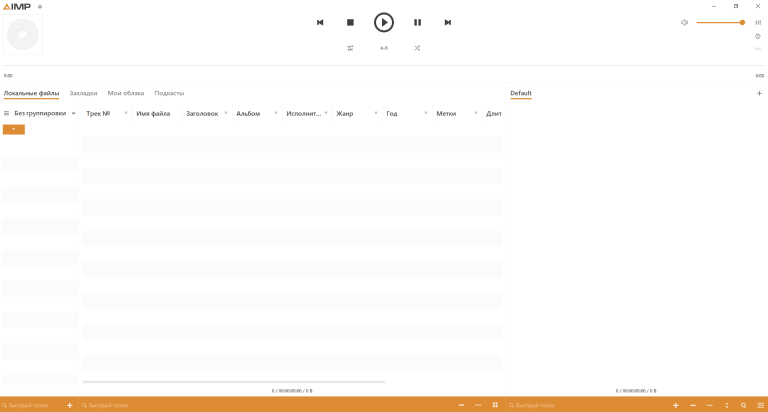Viewport: 768px width, 412px height.
Task: Remove library files with the minus icon
Action: tap(461, 405)
